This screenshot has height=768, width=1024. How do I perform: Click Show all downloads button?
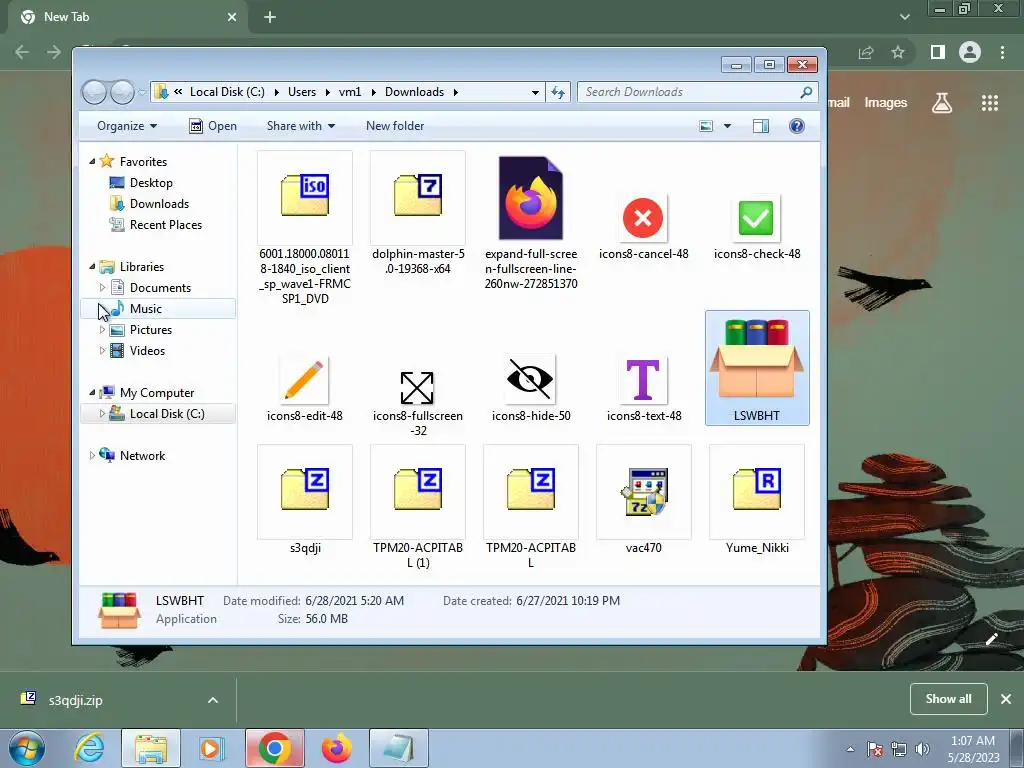click(948, 699)
